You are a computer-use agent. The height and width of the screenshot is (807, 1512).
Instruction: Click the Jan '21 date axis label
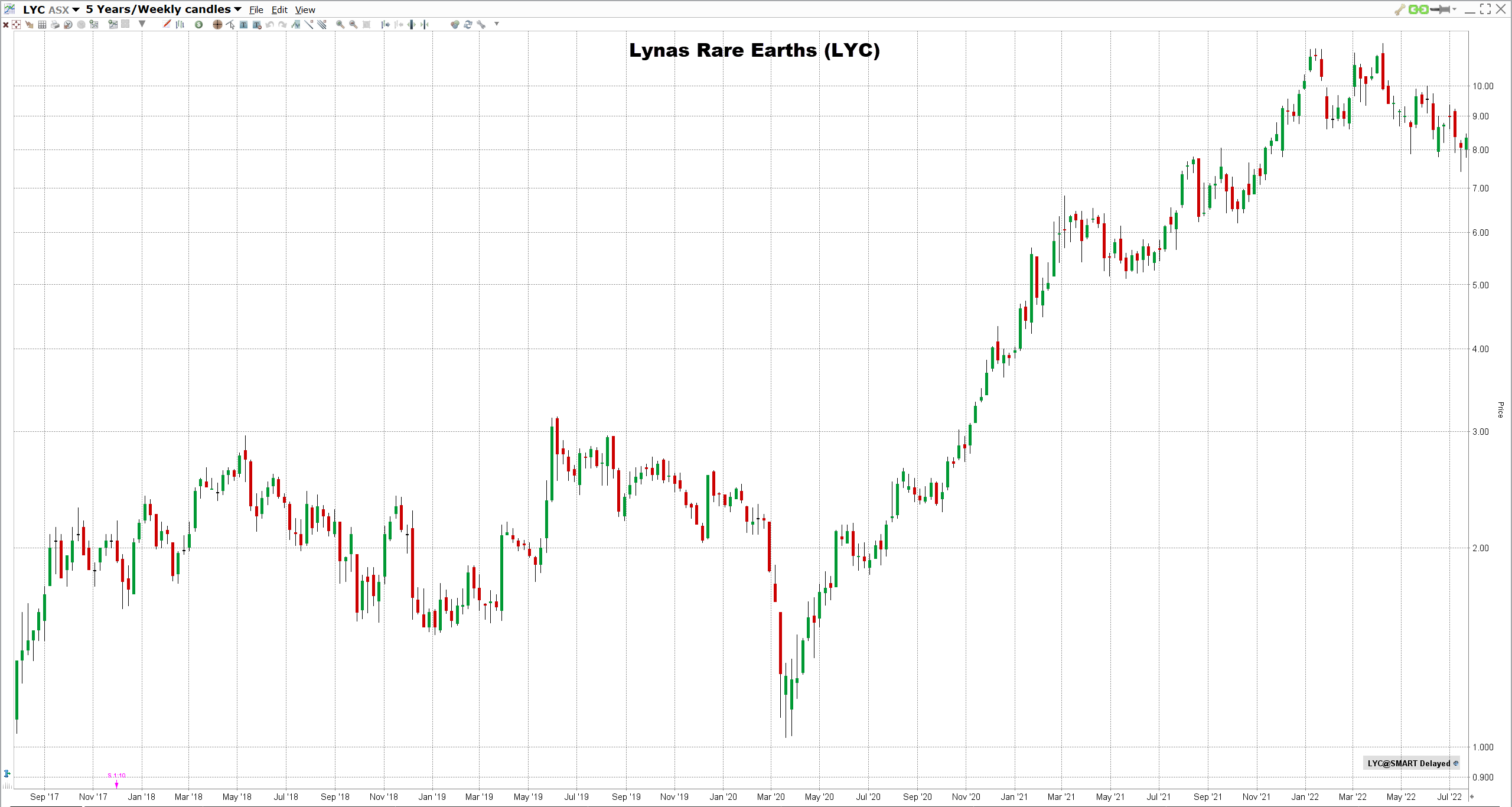[1014, 796]
